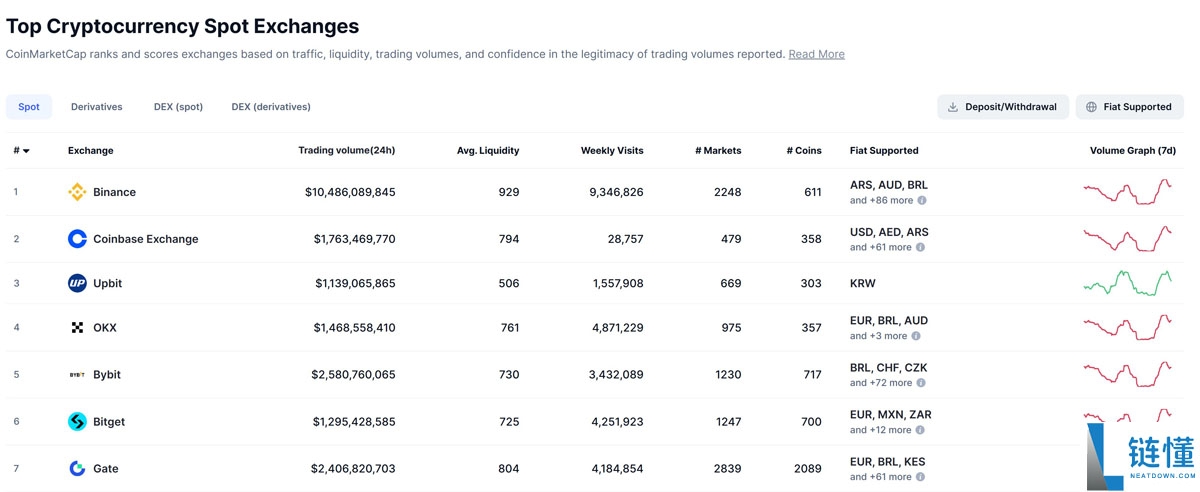Image resolution: width=1200 pixels, height=492 pixels.
Task: Open the Gate exchange link
Action: point(106,468)
